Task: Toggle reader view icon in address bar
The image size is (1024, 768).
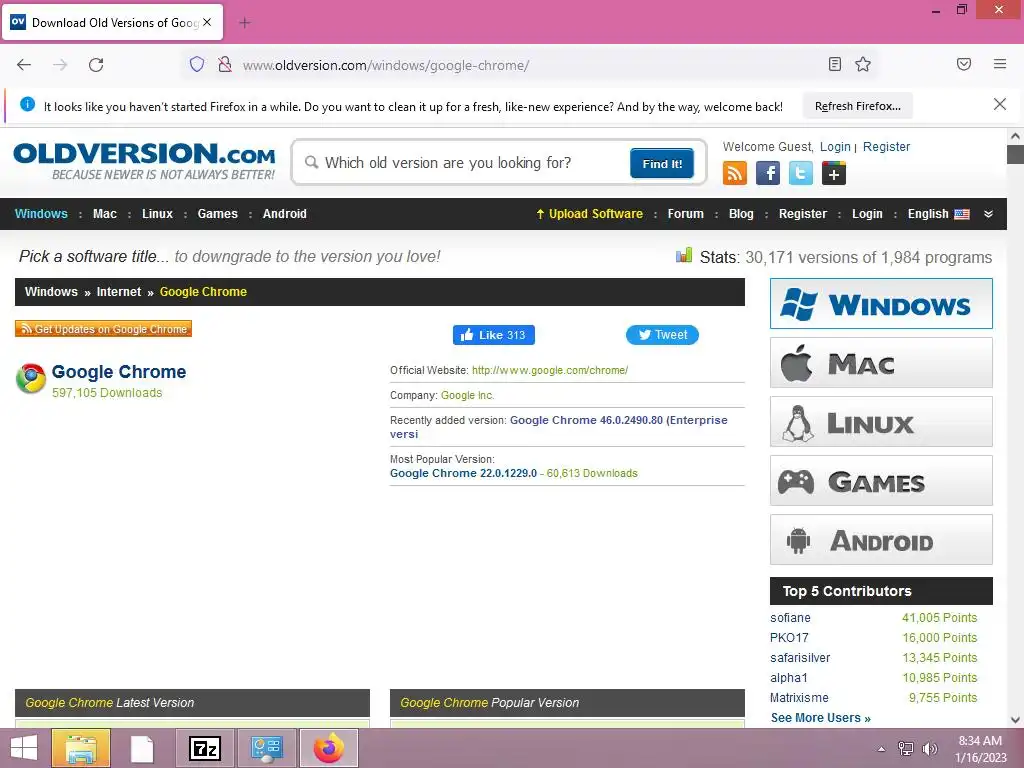Action: click(835, 64)
